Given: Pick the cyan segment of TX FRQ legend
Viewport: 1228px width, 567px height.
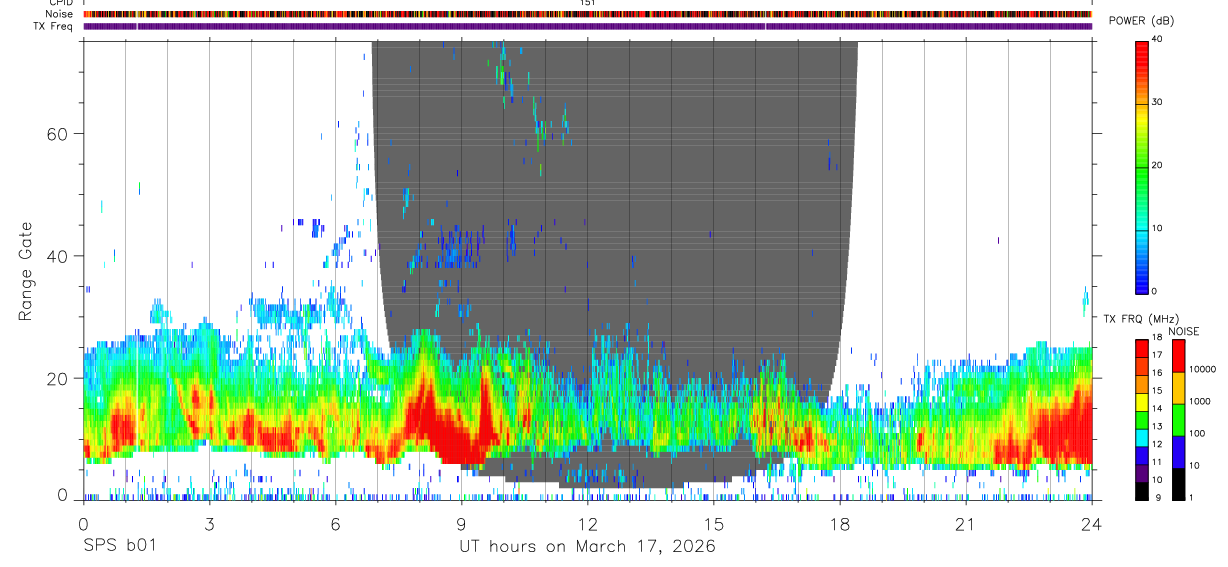Looking at the screenshot, I should click(1142, 437).
